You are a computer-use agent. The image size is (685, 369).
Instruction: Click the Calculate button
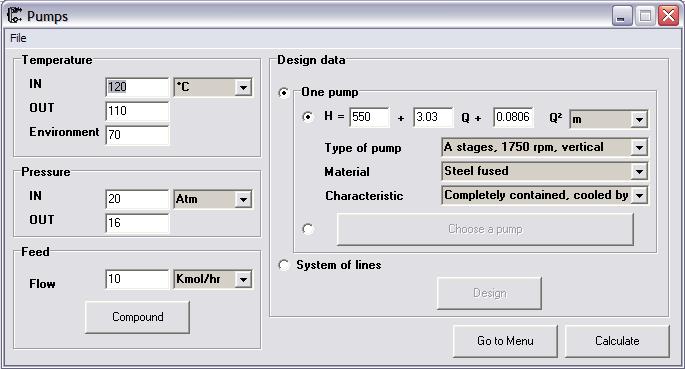pyautogui.click(x=617, y=341)
